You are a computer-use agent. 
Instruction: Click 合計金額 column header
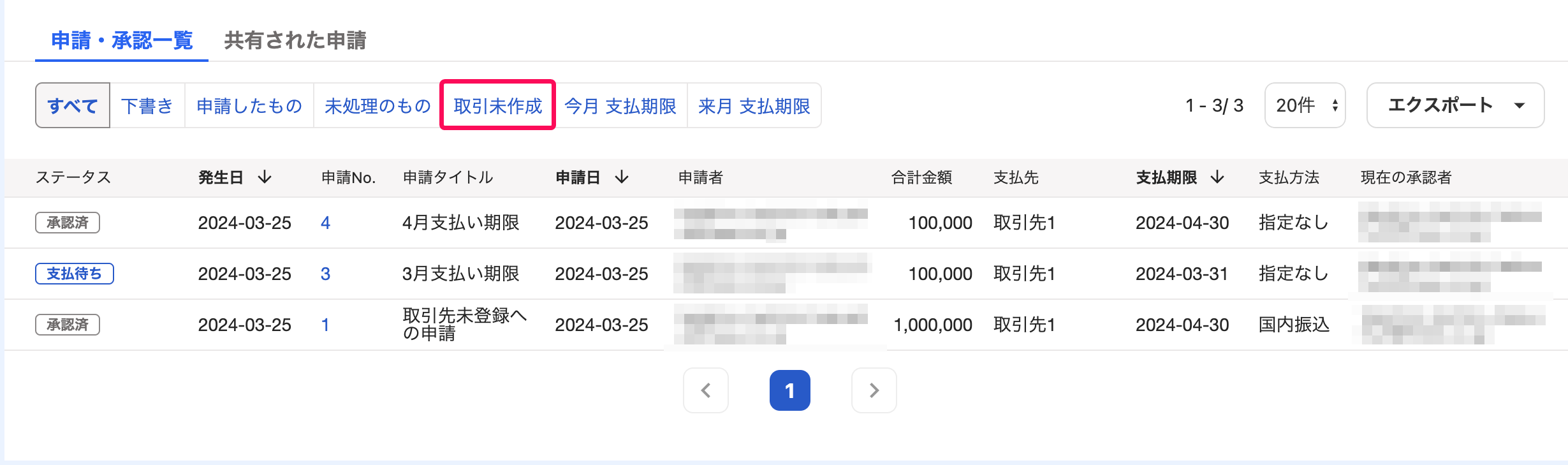[x=922, y=177]
